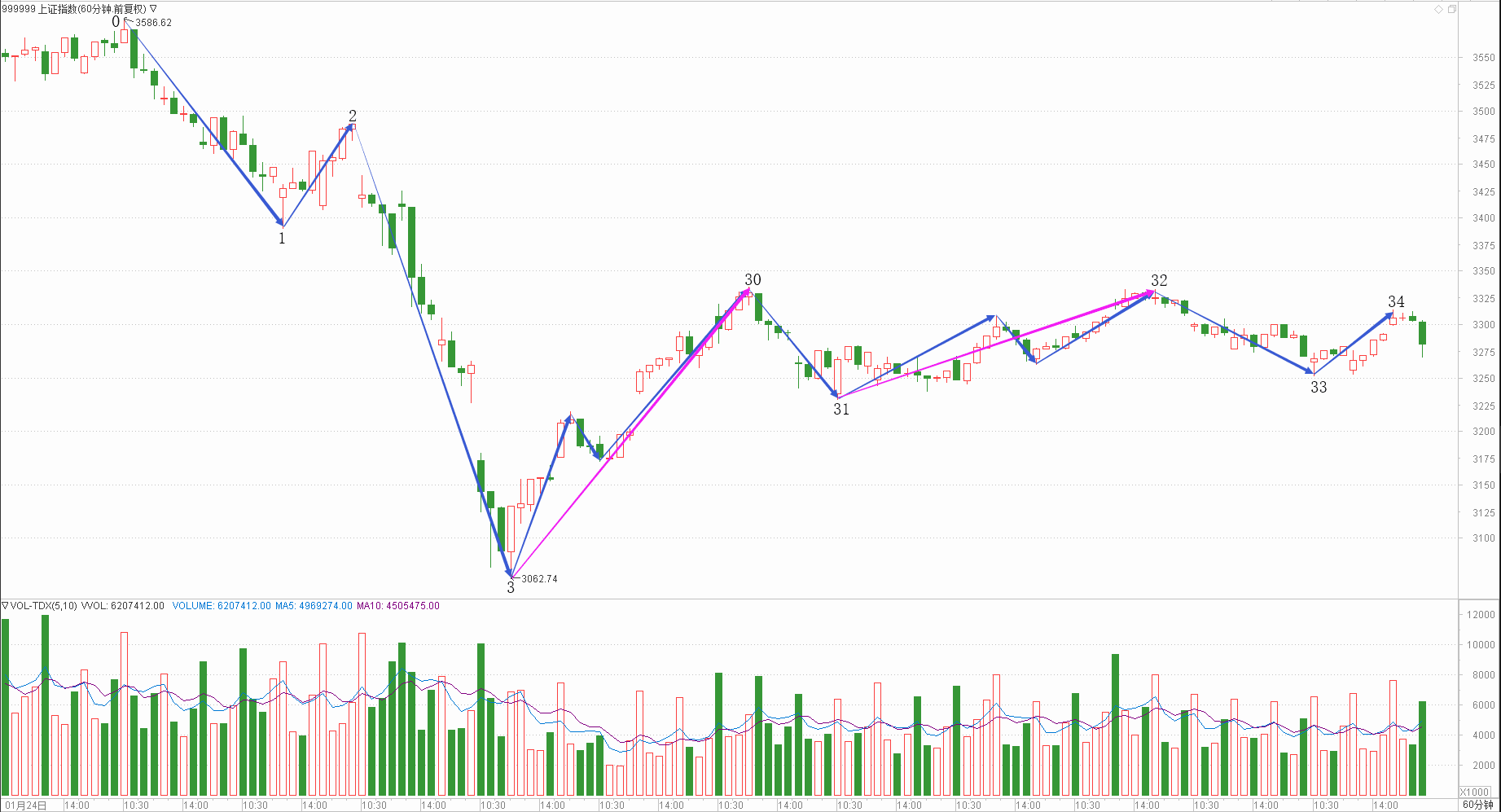Viewport: 1501px width, 812px height.
Task: Click the 3062.74 low price annotation
Action: (539, 579)
